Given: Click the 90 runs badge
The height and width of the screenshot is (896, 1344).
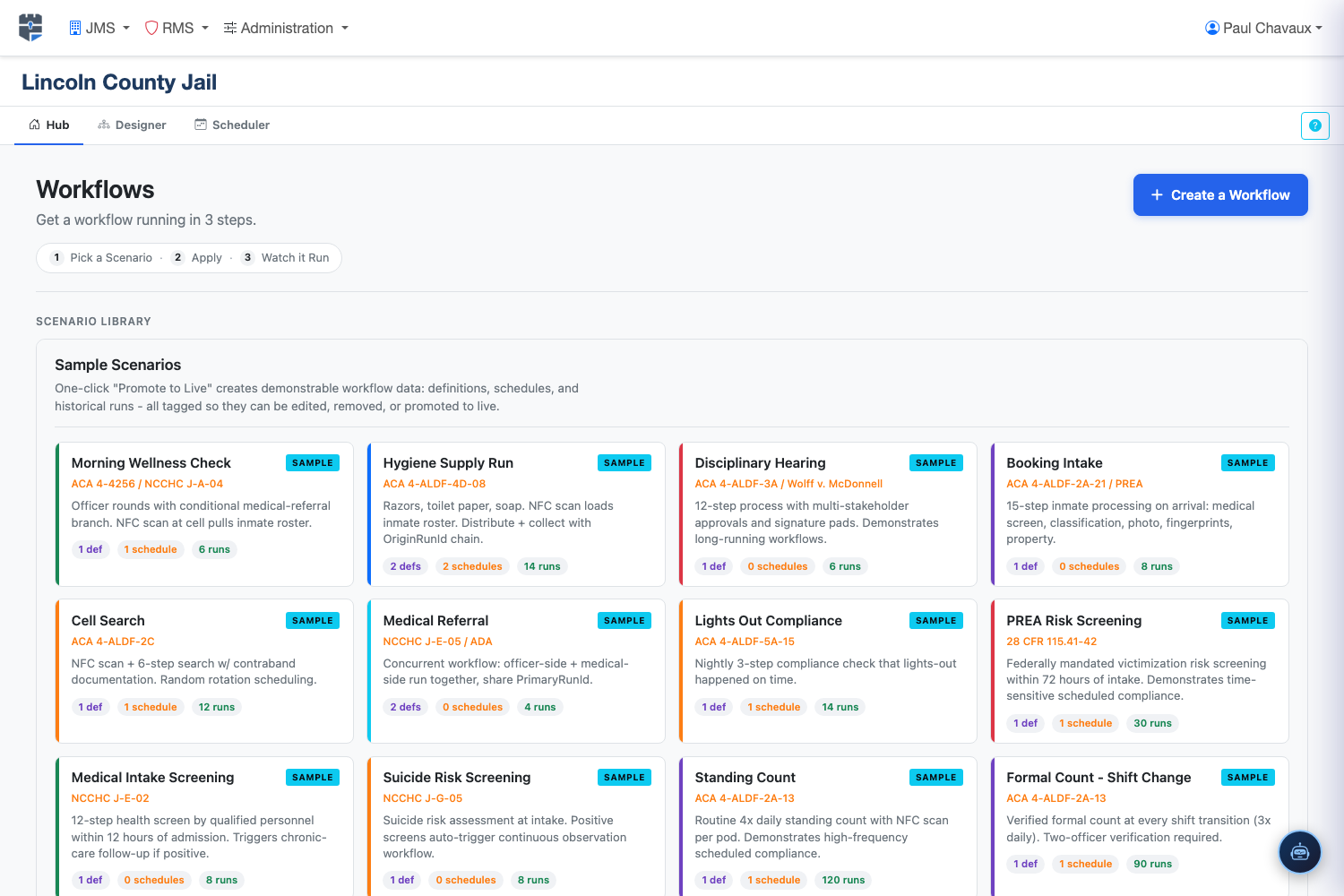Looking at the screenshot, I should (x=1152, y=864).
